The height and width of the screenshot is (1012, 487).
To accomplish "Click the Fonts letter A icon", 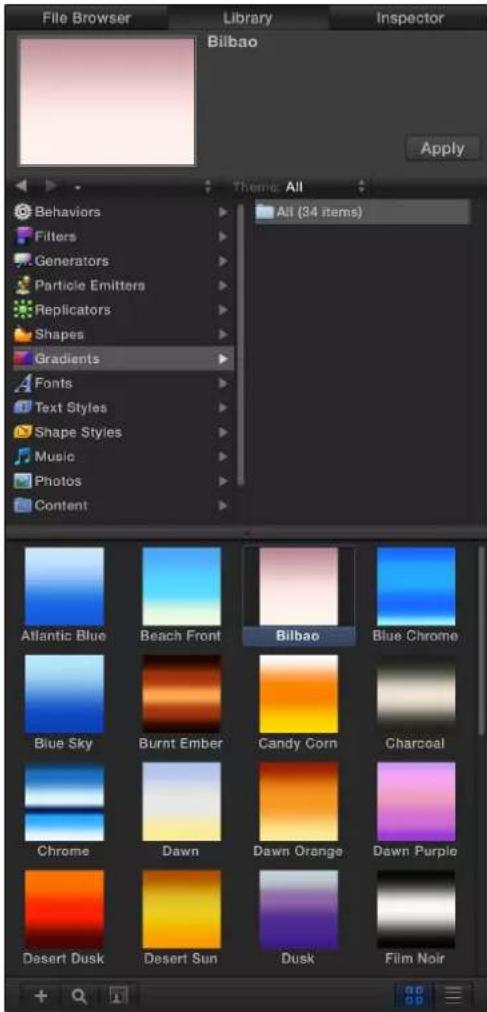I will click(x=23, y=383).
